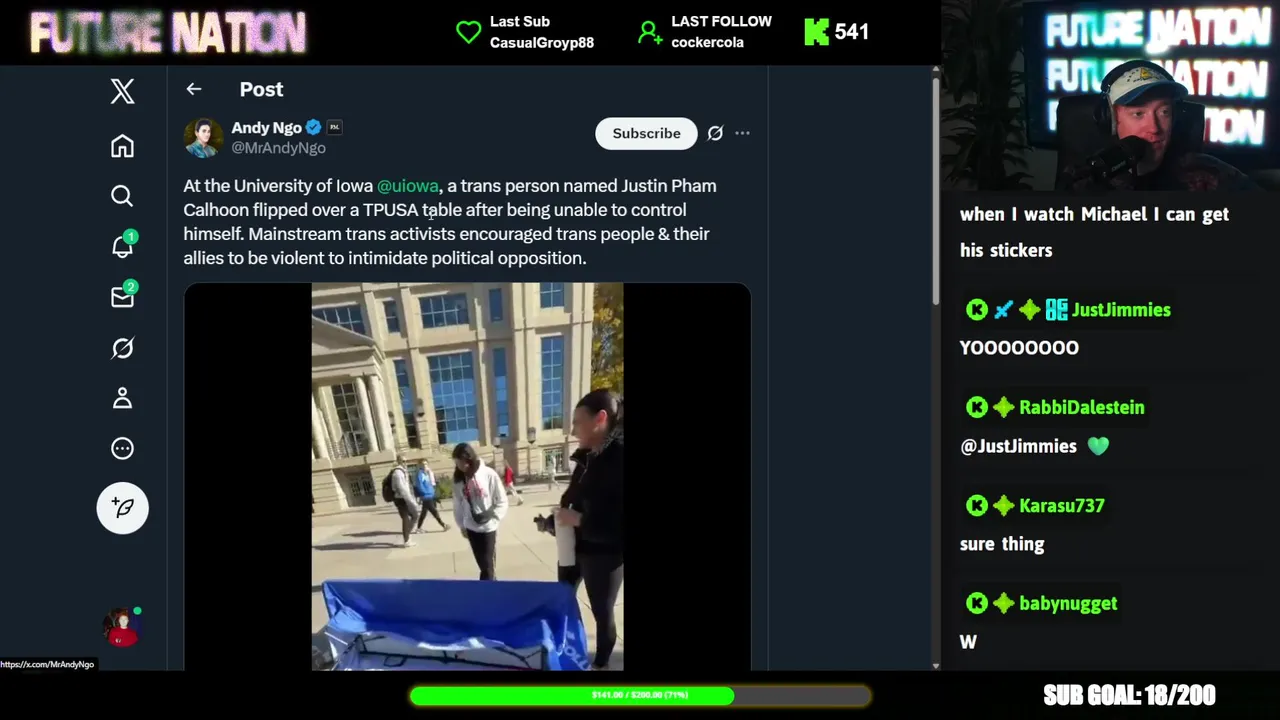This screenshot has width=1280, height=720.
Task: Click the scrollbar down arrow
Action: pyautogui.click(x=936, y=665)
